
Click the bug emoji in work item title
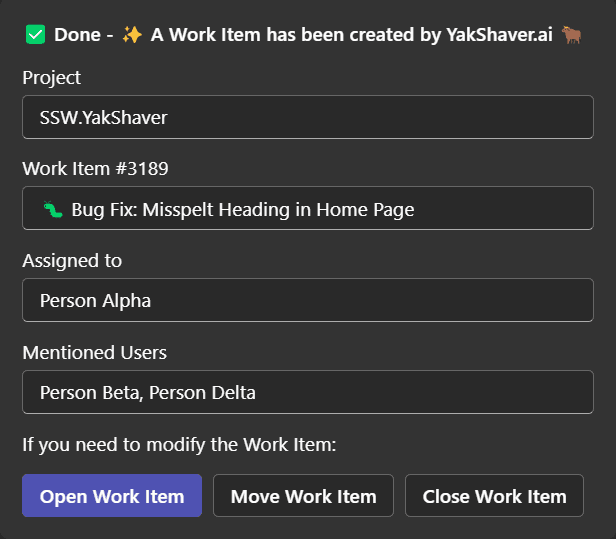click(x=52, y=209)
